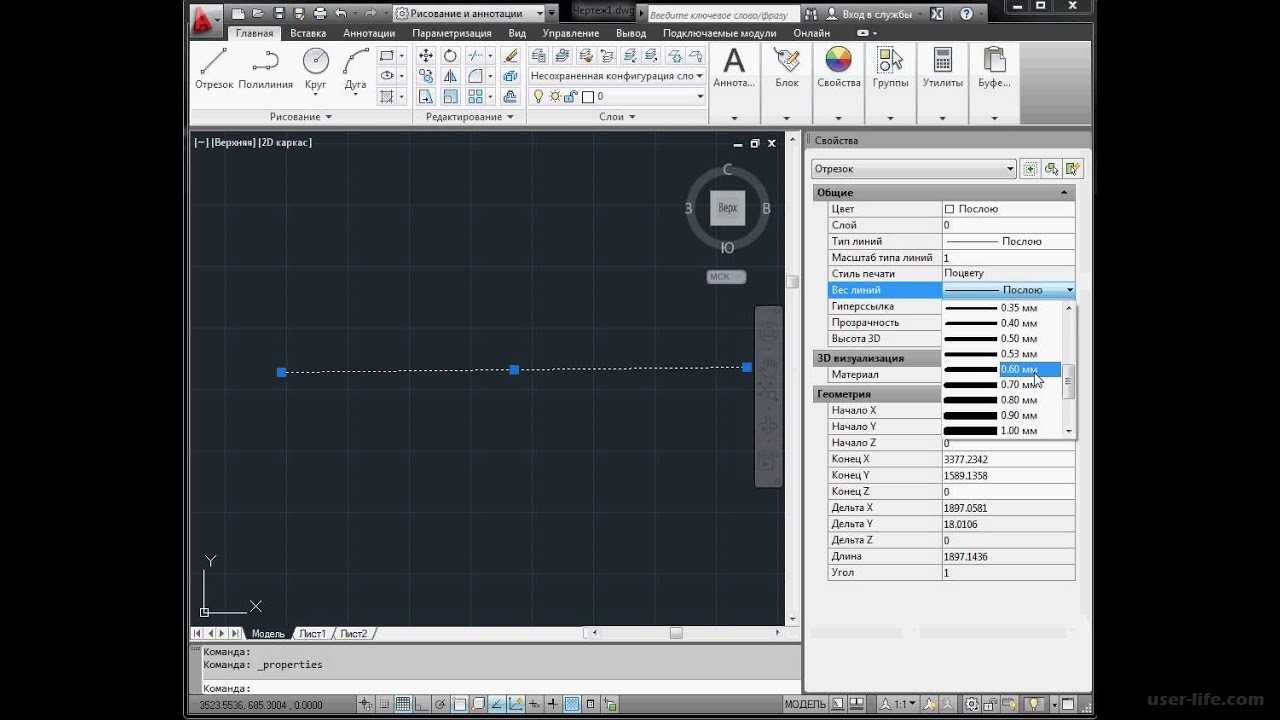Open the Layer Properties manager icon
The height and width of the screenshot is (720, 1280).
pyautogui.click(x=538, y=56)
